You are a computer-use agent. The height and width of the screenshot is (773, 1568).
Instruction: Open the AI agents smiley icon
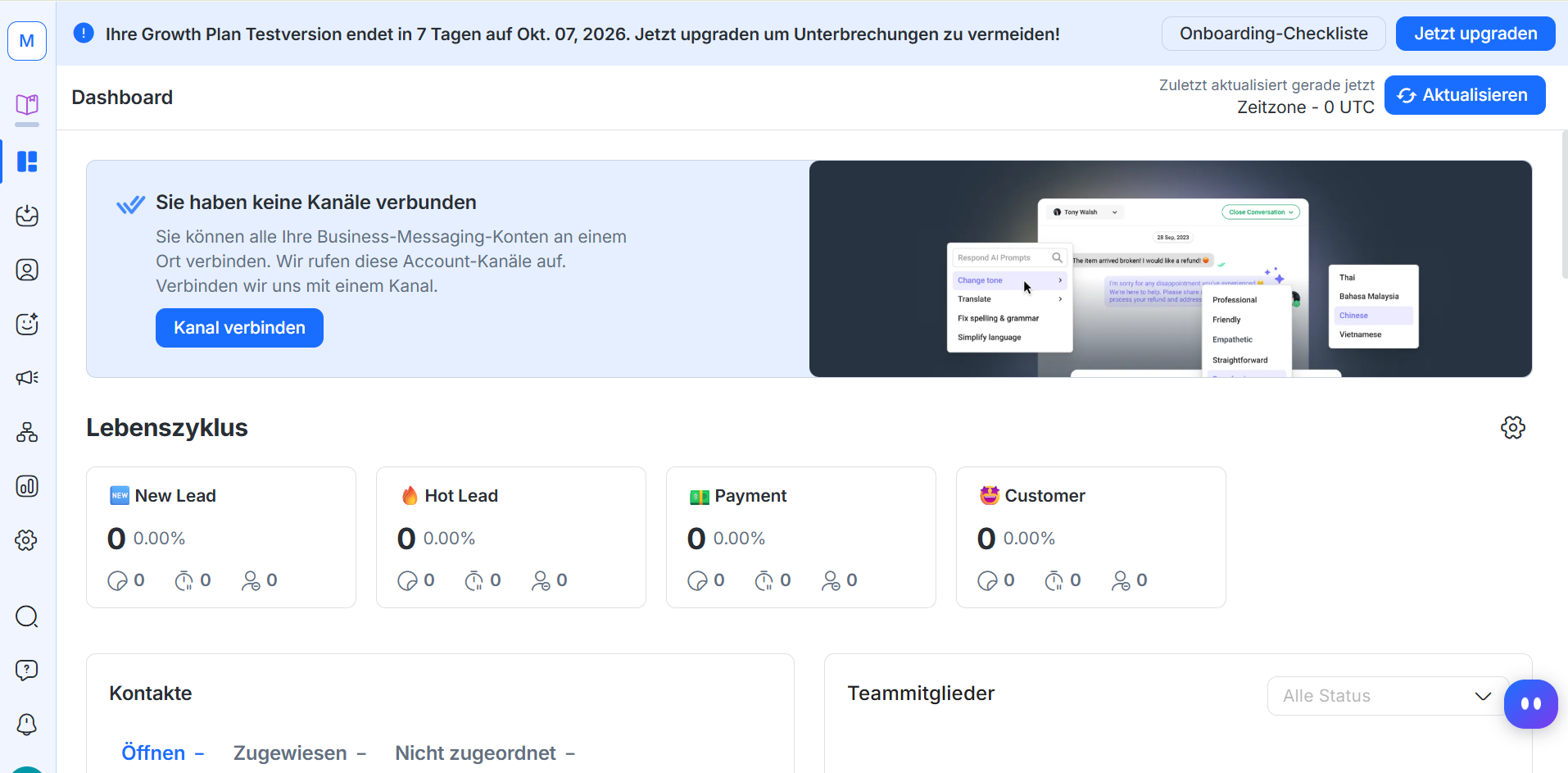click(x=27, y=324)
